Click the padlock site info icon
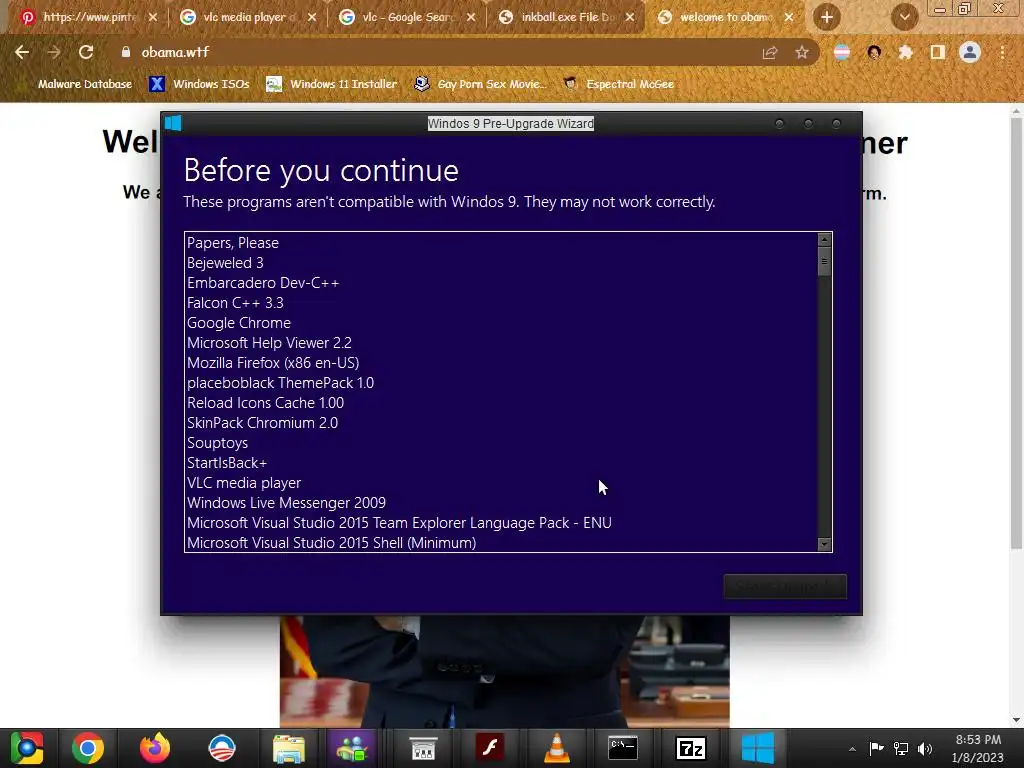Image resolution: width=1024 pixels, height=768 pixels. pos(125,52)
